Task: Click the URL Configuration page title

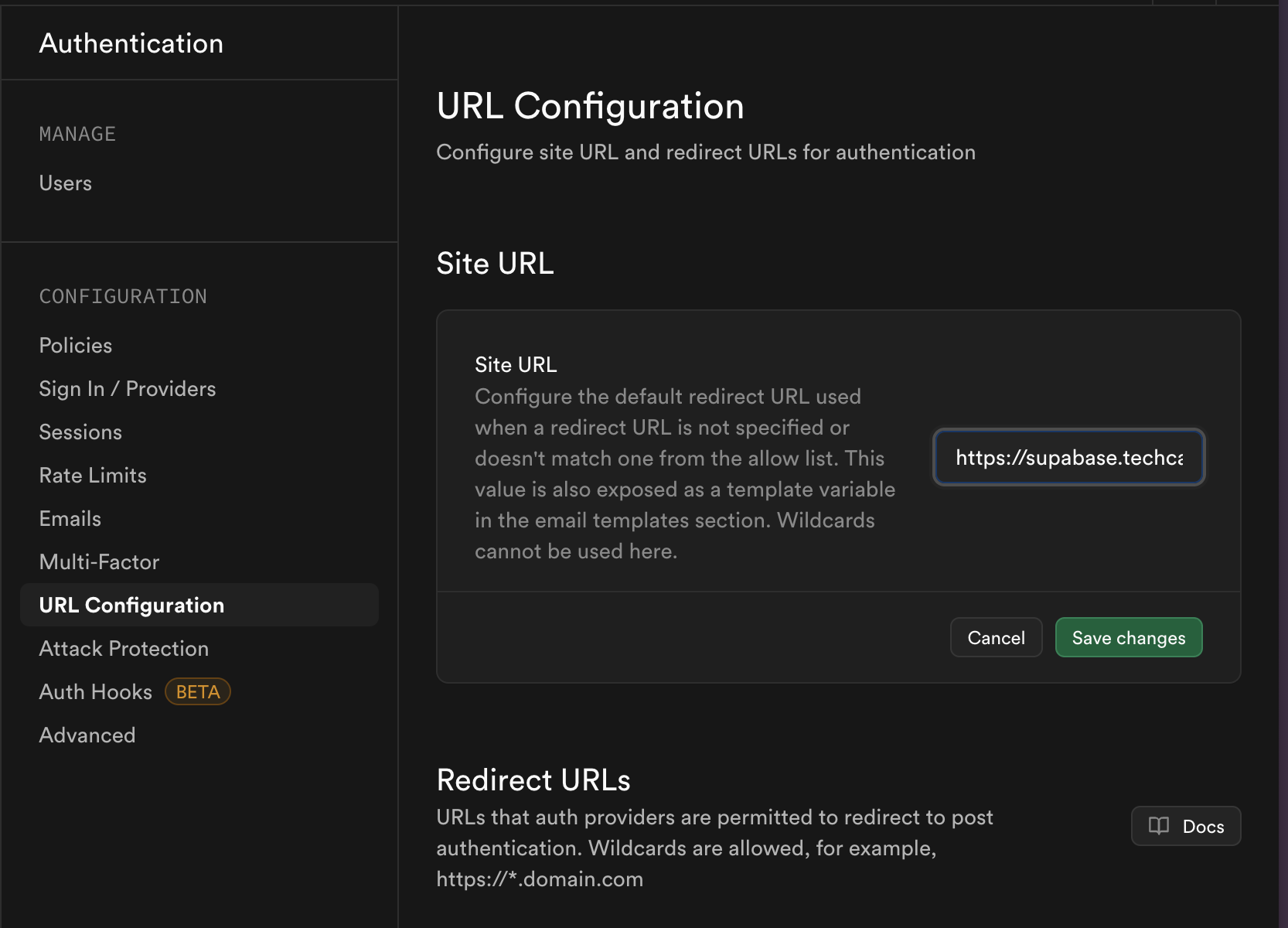Action: 590,106
